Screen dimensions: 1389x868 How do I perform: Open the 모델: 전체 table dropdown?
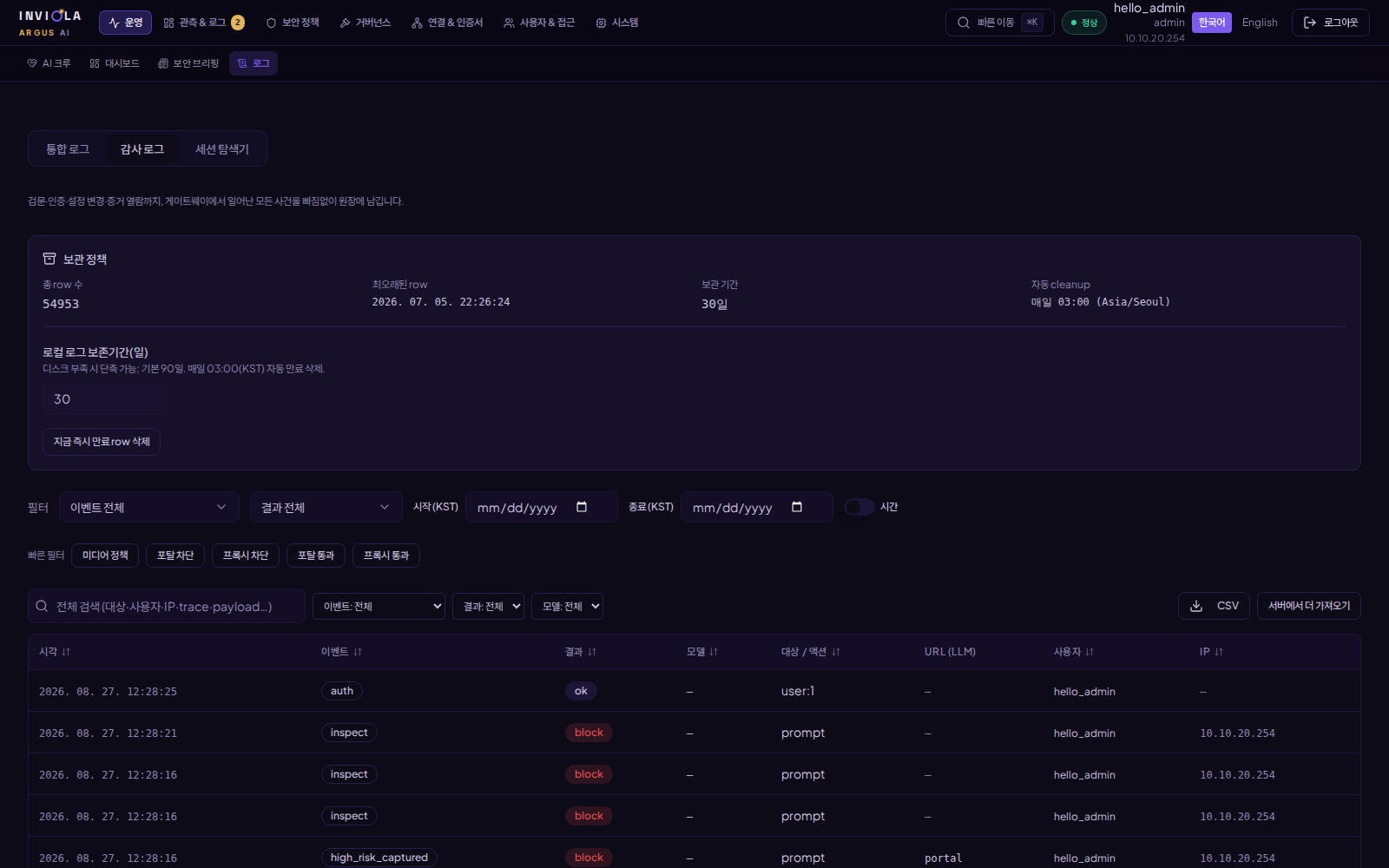point(567,606)
